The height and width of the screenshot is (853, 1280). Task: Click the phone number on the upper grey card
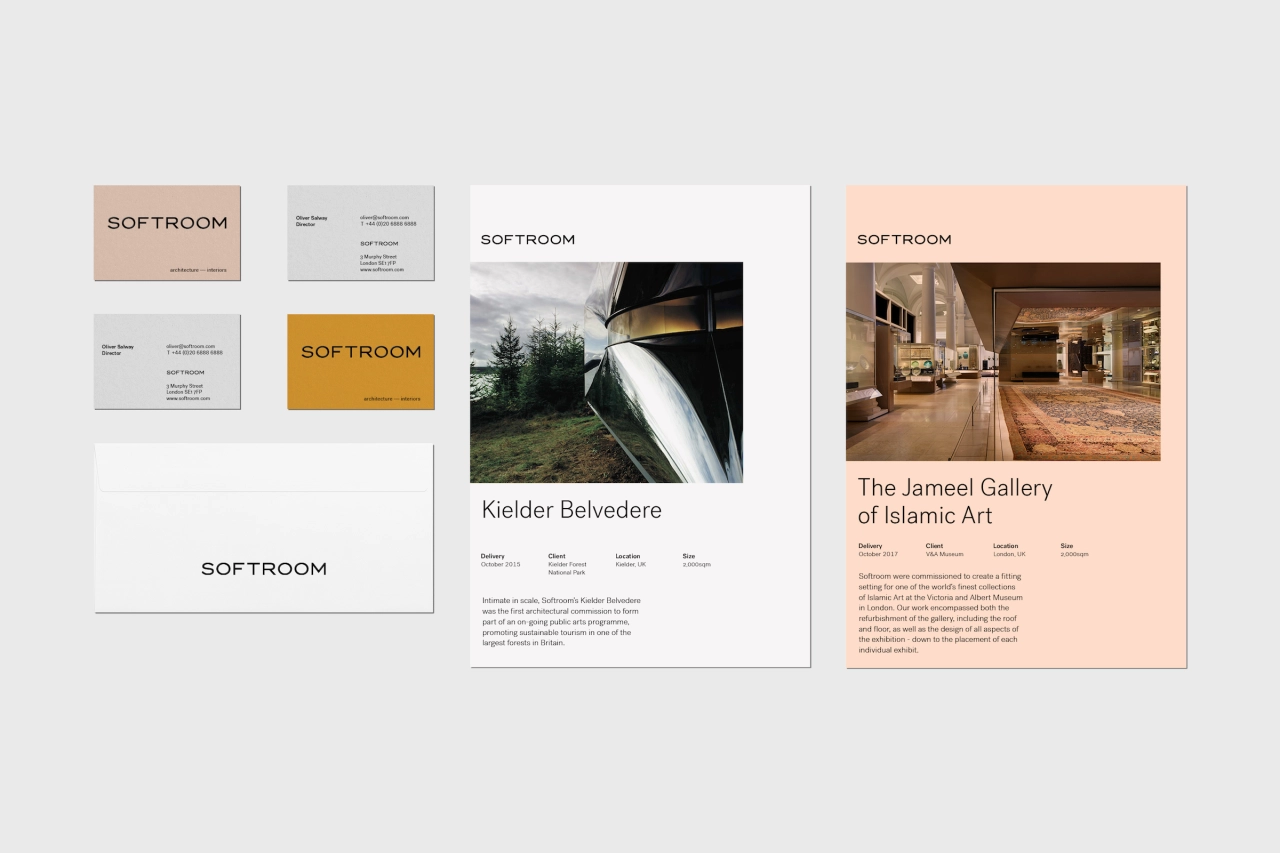(388, 224)
